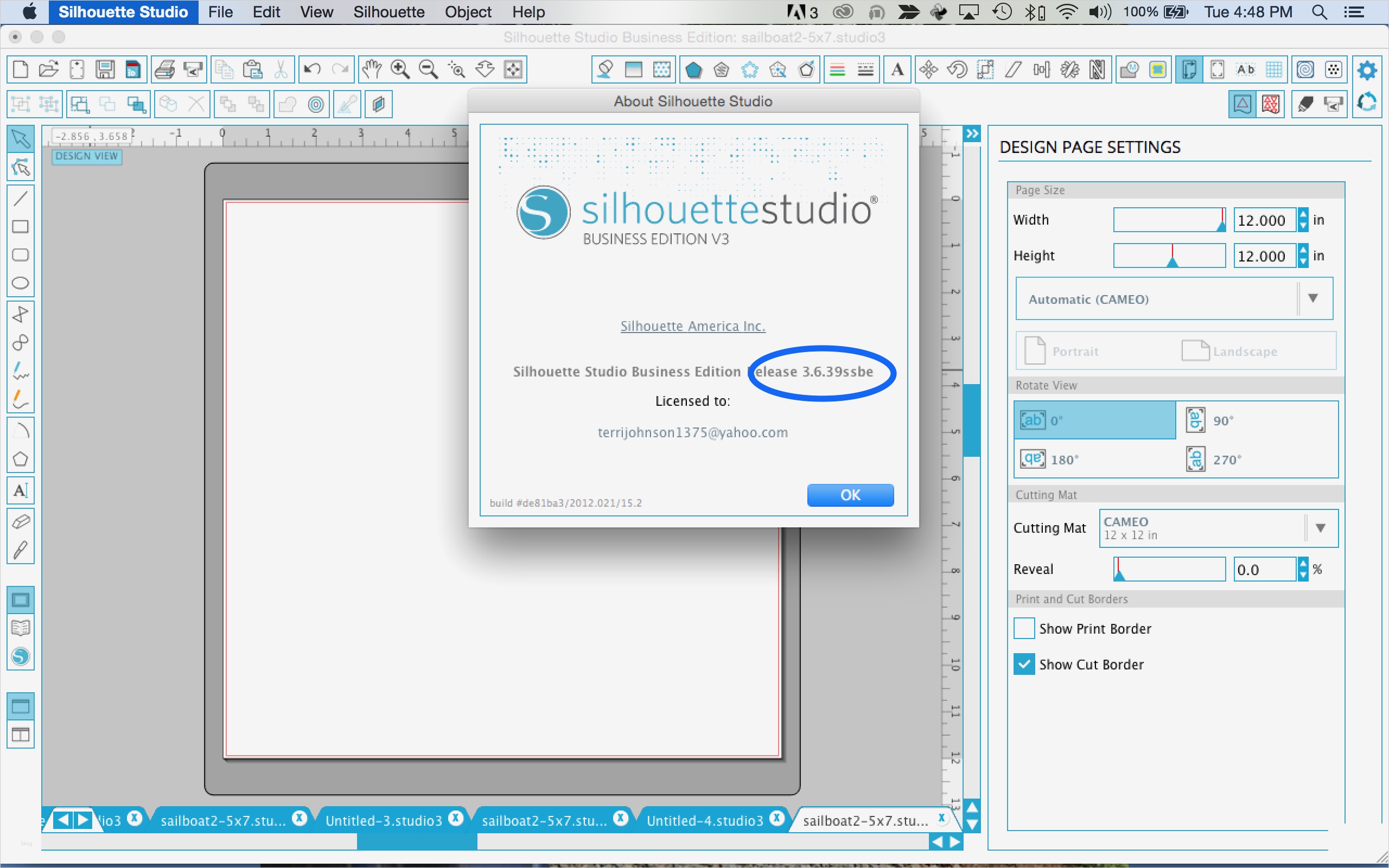This screenshot has width=1389, height=868.
Task: Collapse the side panel with double-arrow
Action: pos(972,134)
